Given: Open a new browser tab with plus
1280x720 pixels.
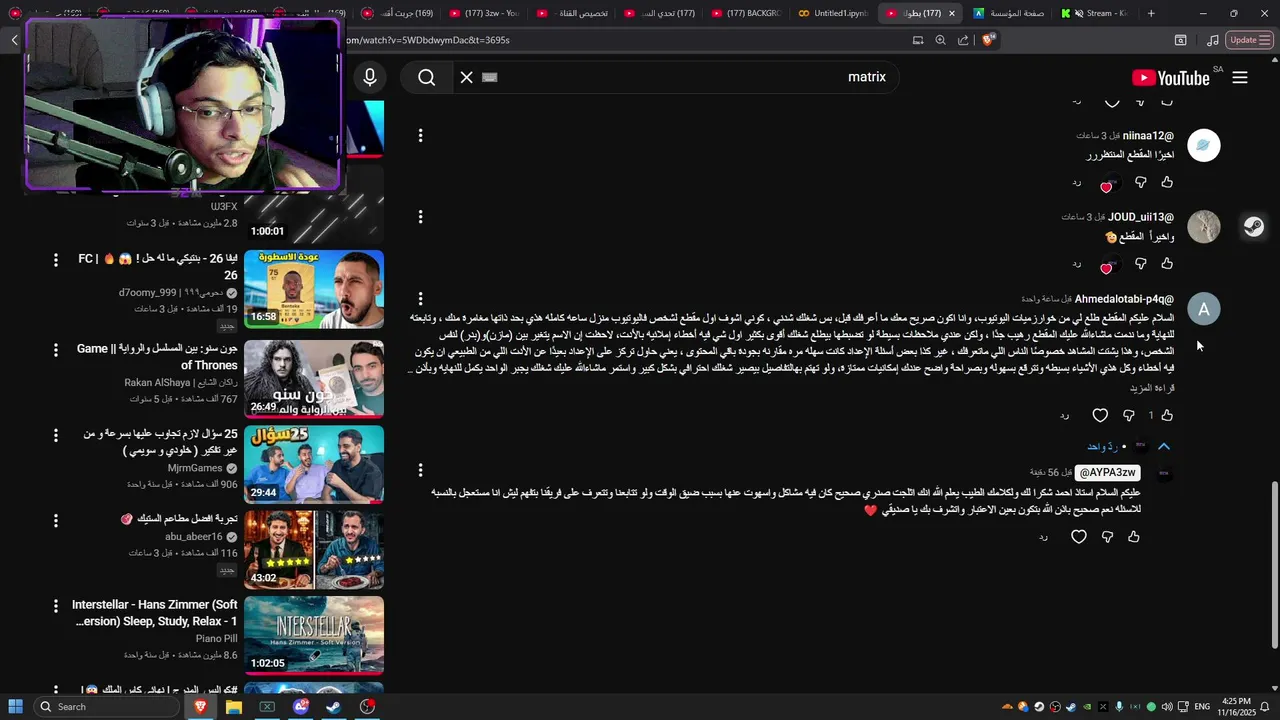Looking at the screenshot, I should click(1151, 13).
